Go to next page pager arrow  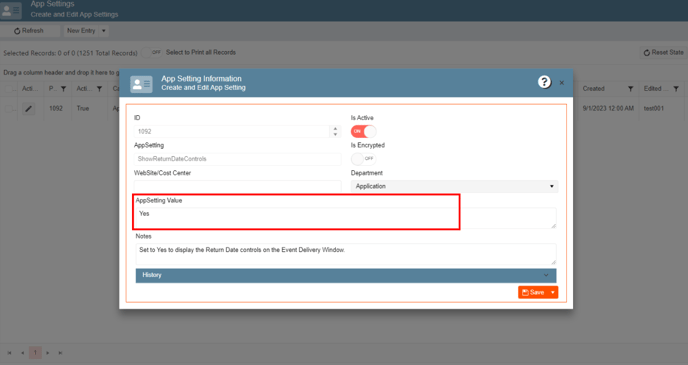(48, 353)
